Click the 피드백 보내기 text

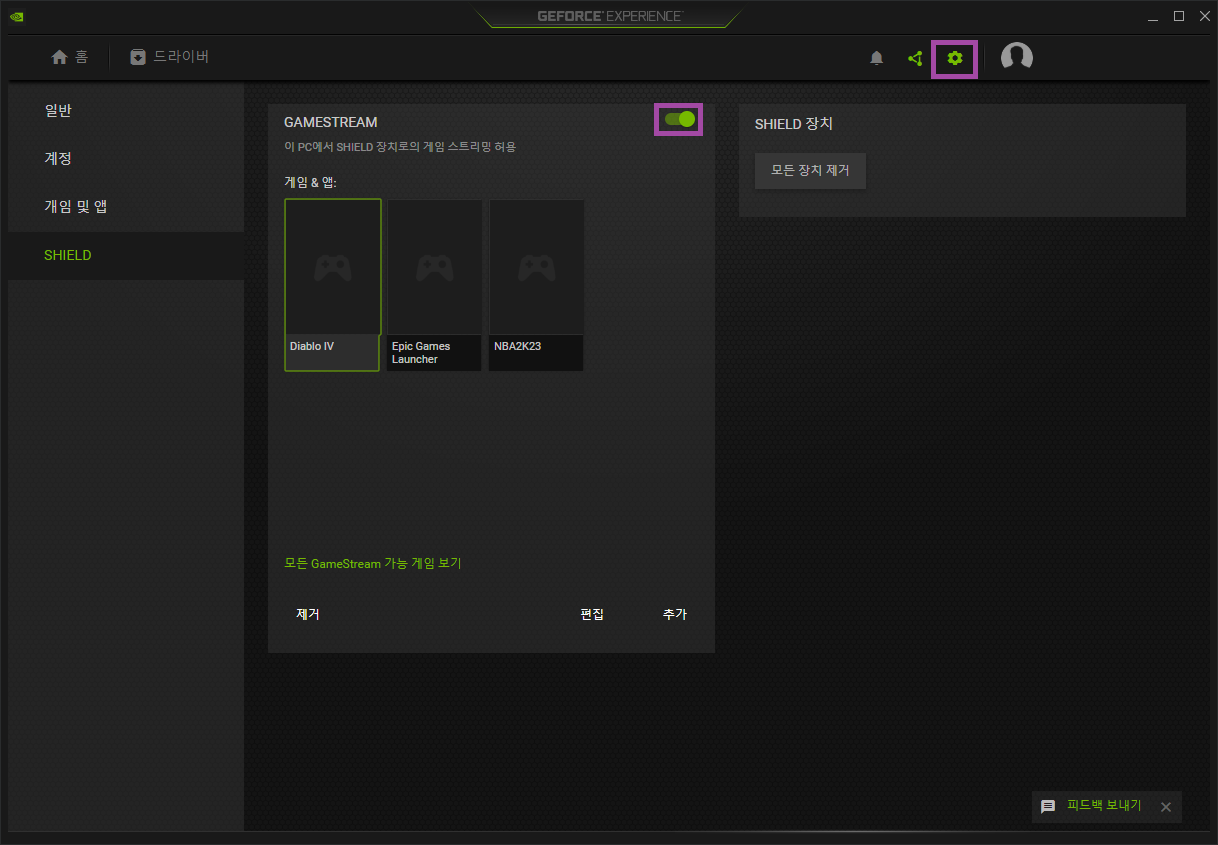(x=1104, y=805)
